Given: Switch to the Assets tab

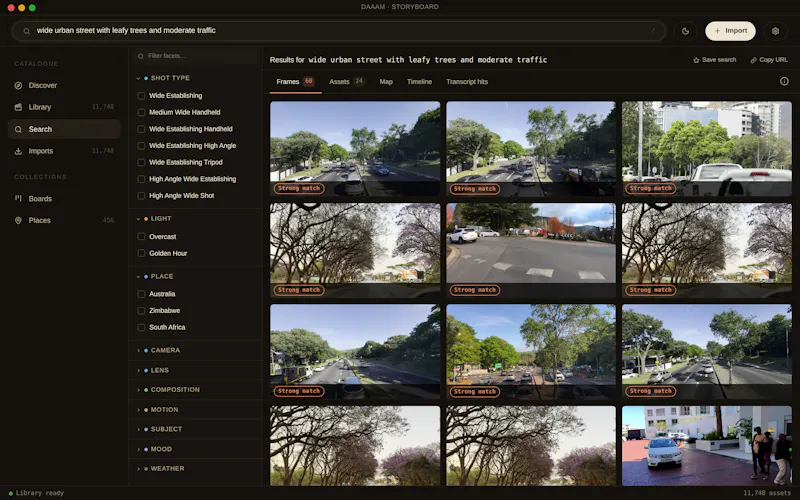Looking at the screenshot, I should 346,82.
